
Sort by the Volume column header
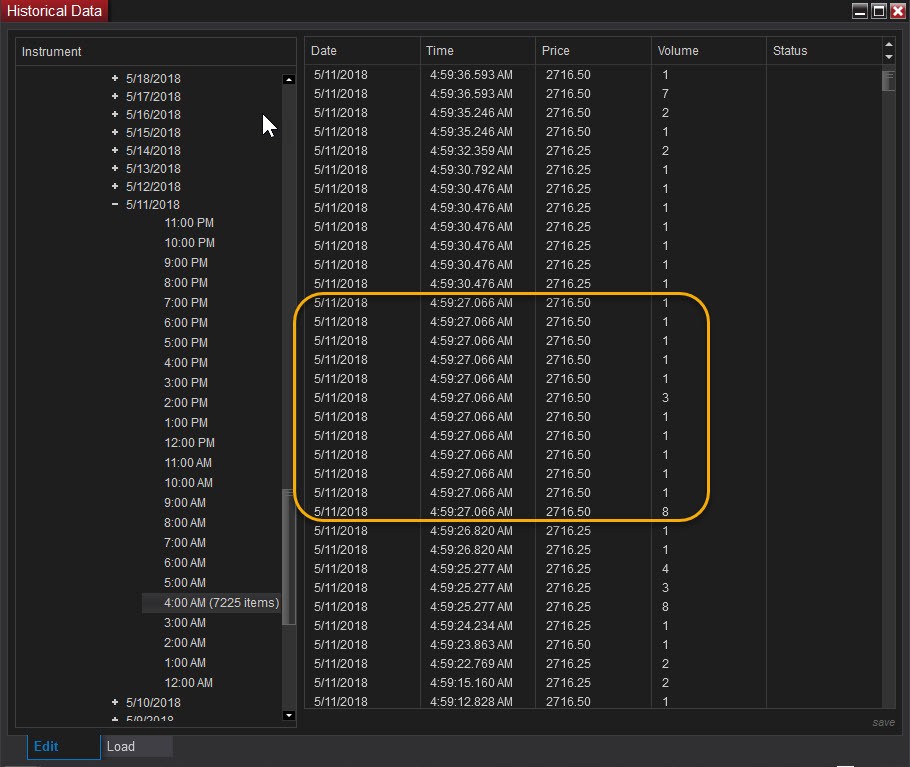[x=709, y=51]
